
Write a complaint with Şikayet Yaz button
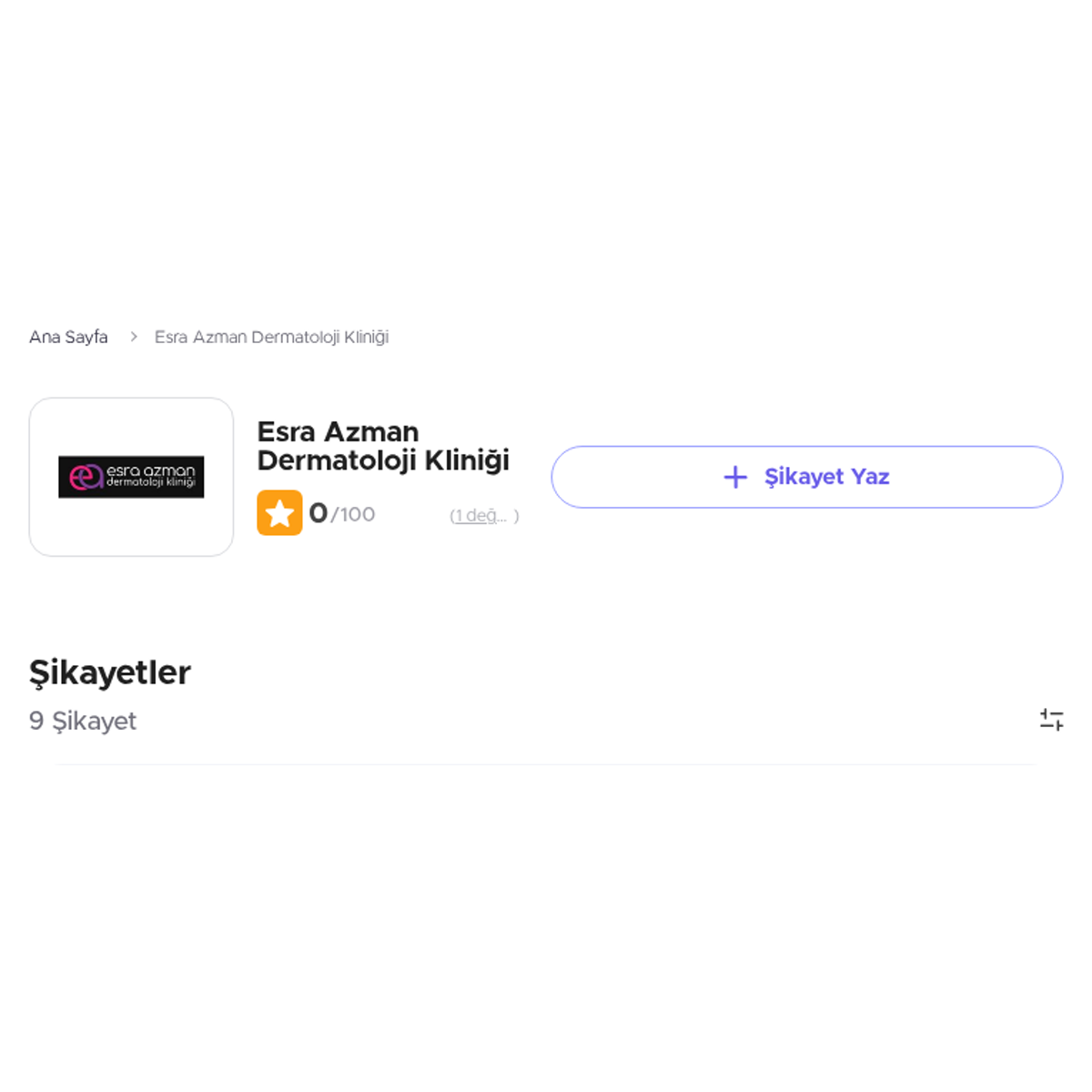click(x=807, y=477)
